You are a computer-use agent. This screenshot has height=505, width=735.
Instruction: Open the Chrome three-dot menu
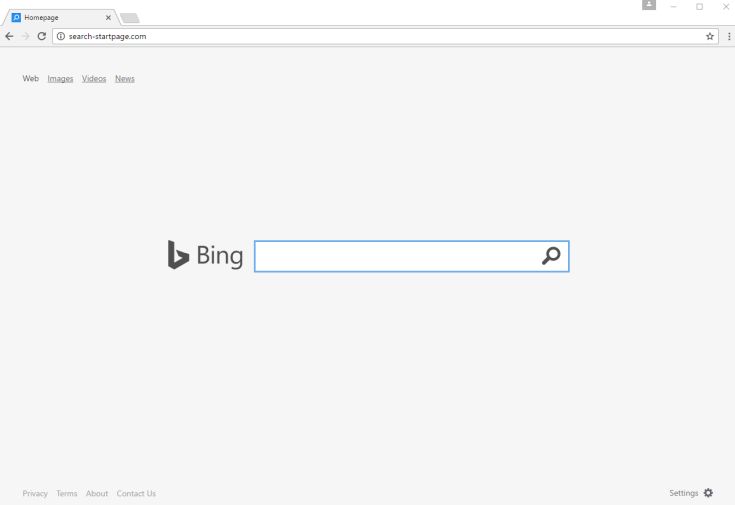tap(728, 36)
